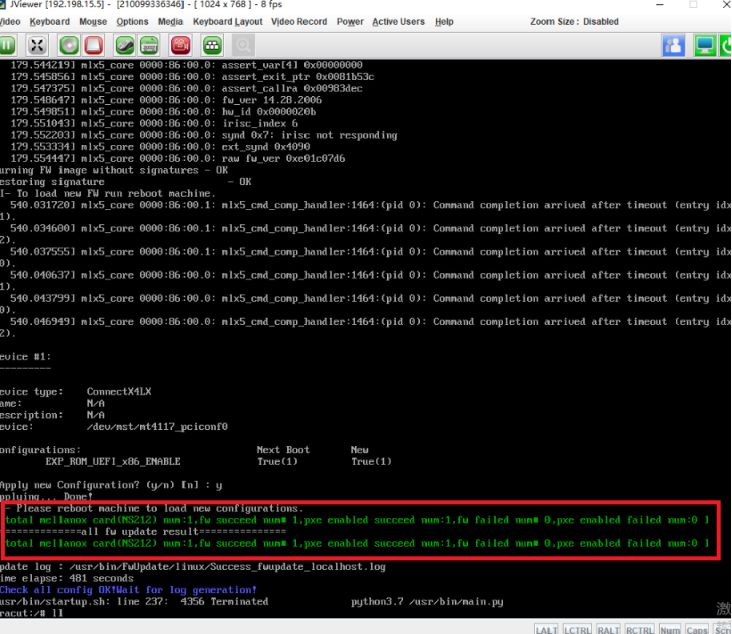Click the 'elapse: 481 seconds' line
The image size is (732, 634).
[x=67, y=578]
